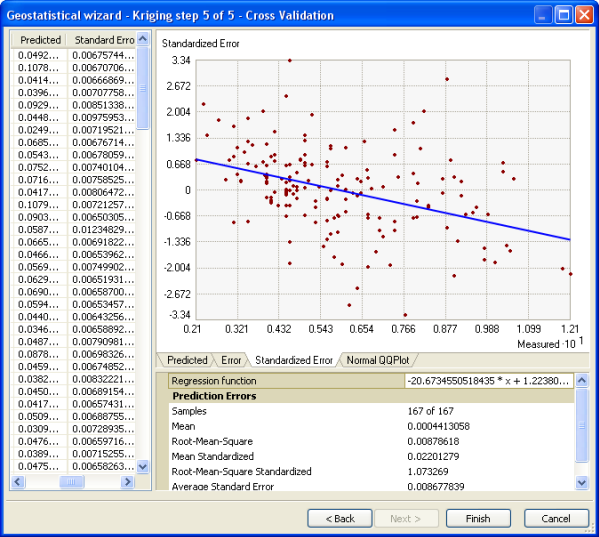Select the Average Standard Error row label

[223, 486]
